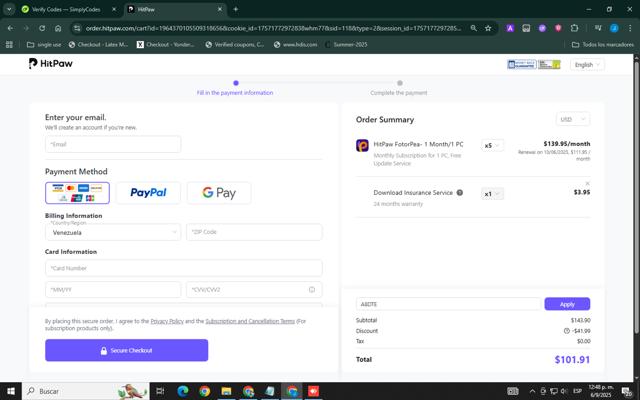Open the bookmarks apps grid icon

(9, 44)
